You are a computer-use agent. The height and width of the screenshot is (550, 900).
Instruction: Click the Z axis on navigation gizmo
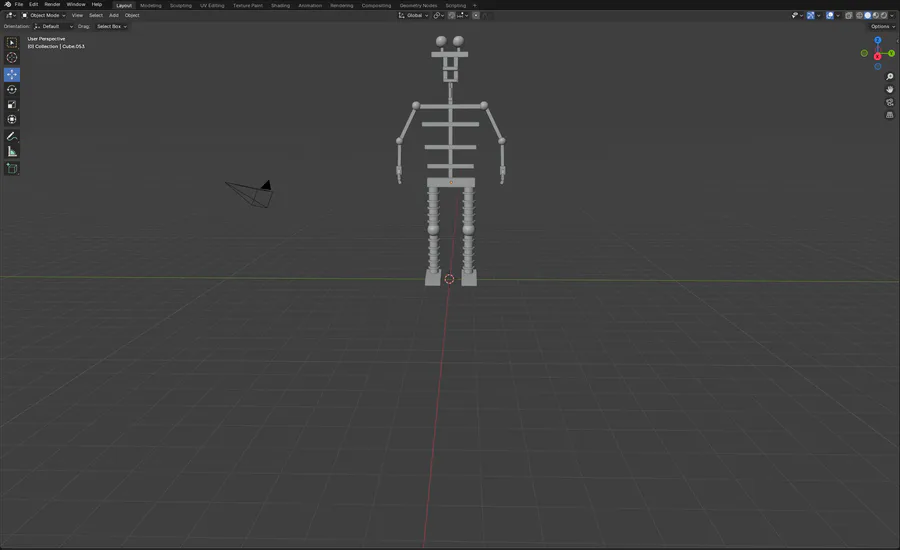pos(878,40)
